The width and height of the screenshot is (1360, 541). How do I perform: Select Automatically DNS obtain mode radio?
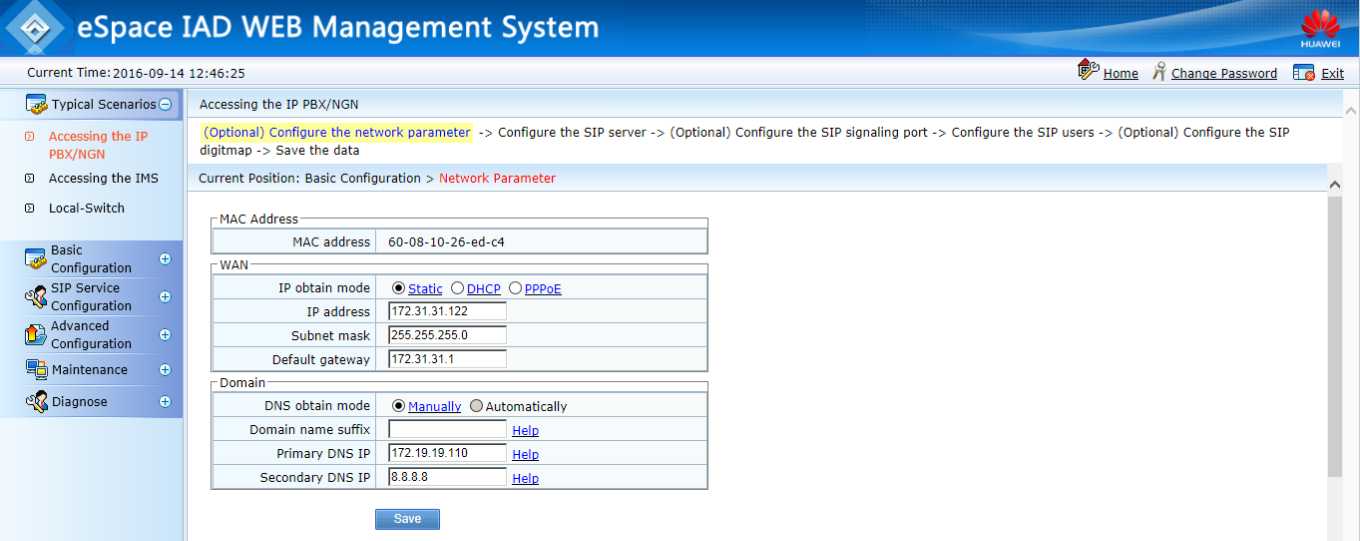[x=476, y=406]
